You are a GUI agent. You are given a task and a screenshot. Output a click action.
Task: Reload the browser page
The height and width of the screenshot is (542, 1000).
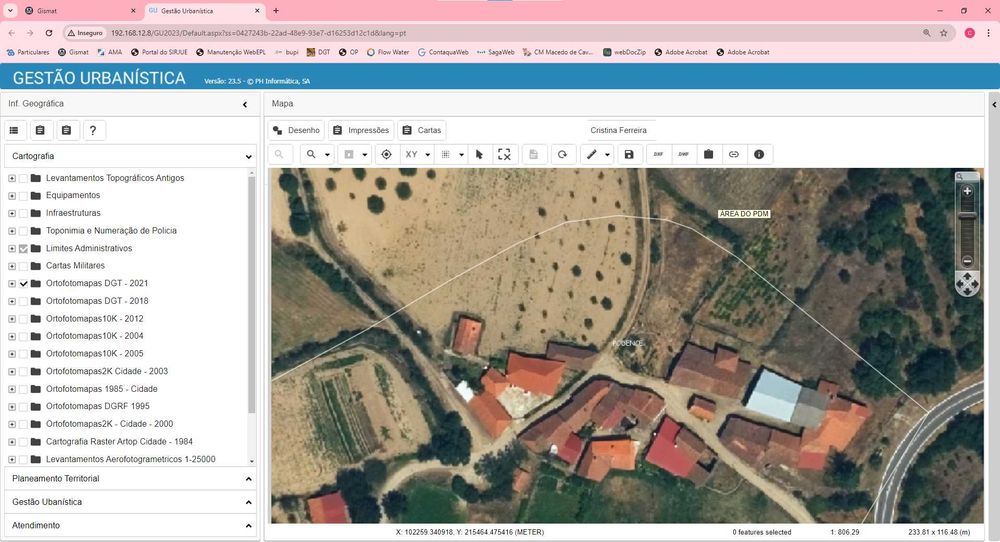[x=48, y=33]
